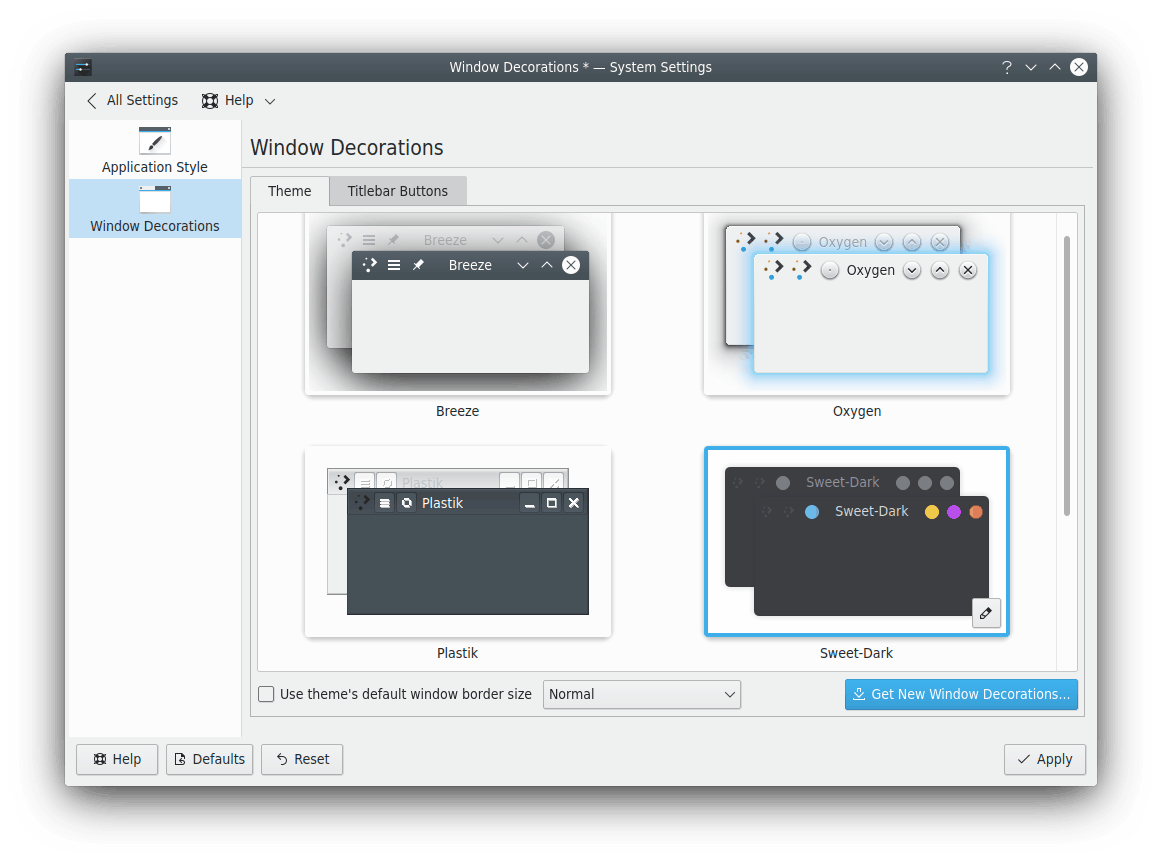Click the close X in Plastik preview
The width and height of the screenshot is (1162, 863).
pos(574,503)
